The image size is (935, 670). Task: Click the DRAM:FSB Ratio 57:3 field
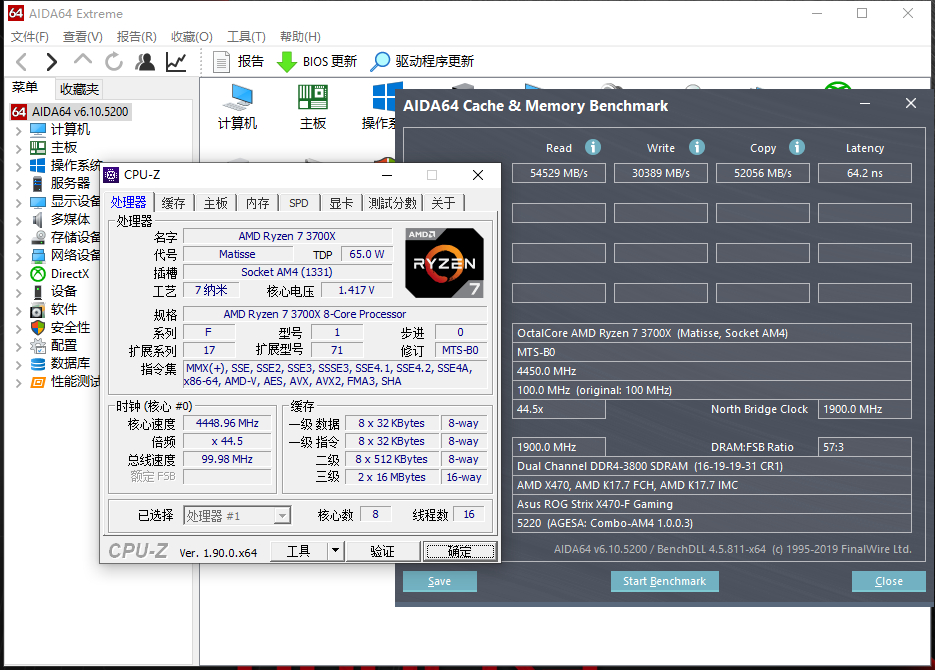865,447
